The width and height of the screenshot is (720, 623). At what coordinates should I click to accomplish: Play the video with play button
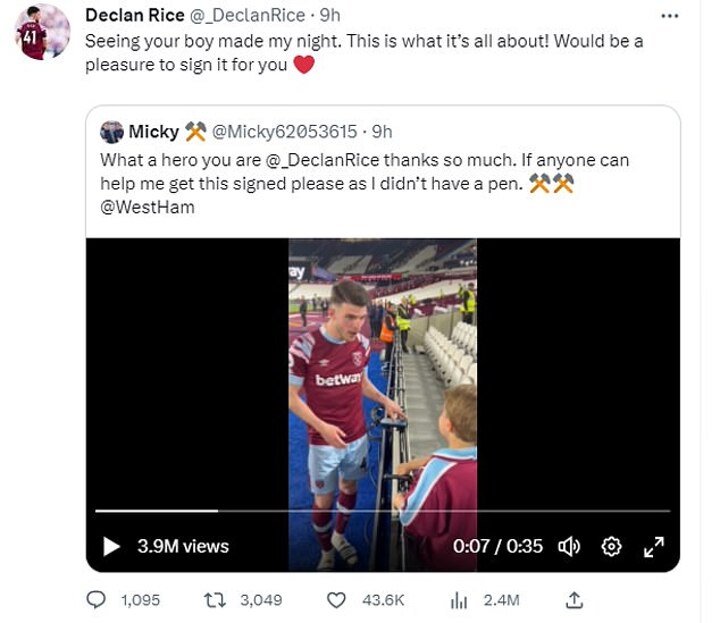point(111,546)
